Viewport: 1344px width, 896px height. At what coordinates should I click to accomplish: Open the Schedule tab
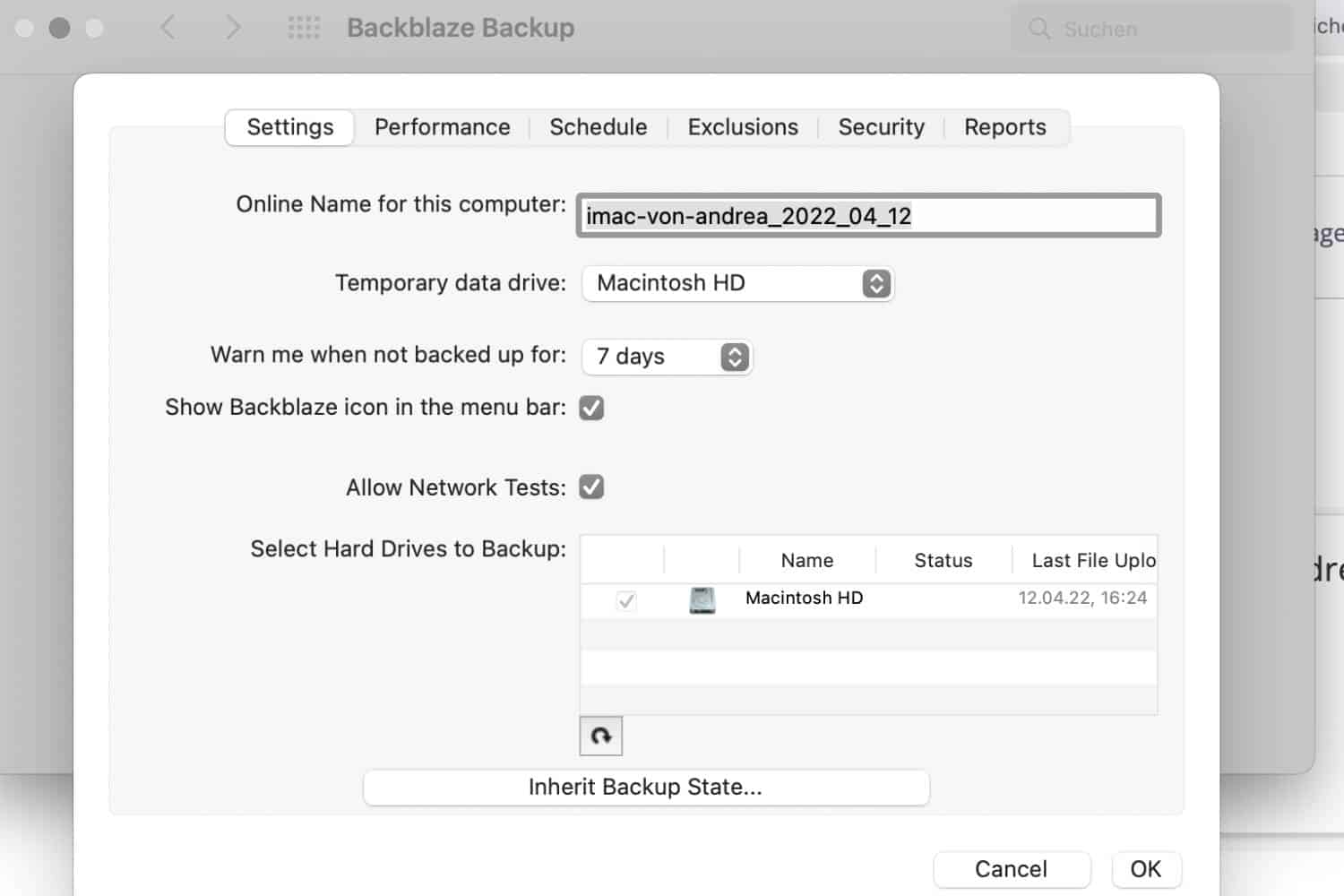click(x=599, y=127)
